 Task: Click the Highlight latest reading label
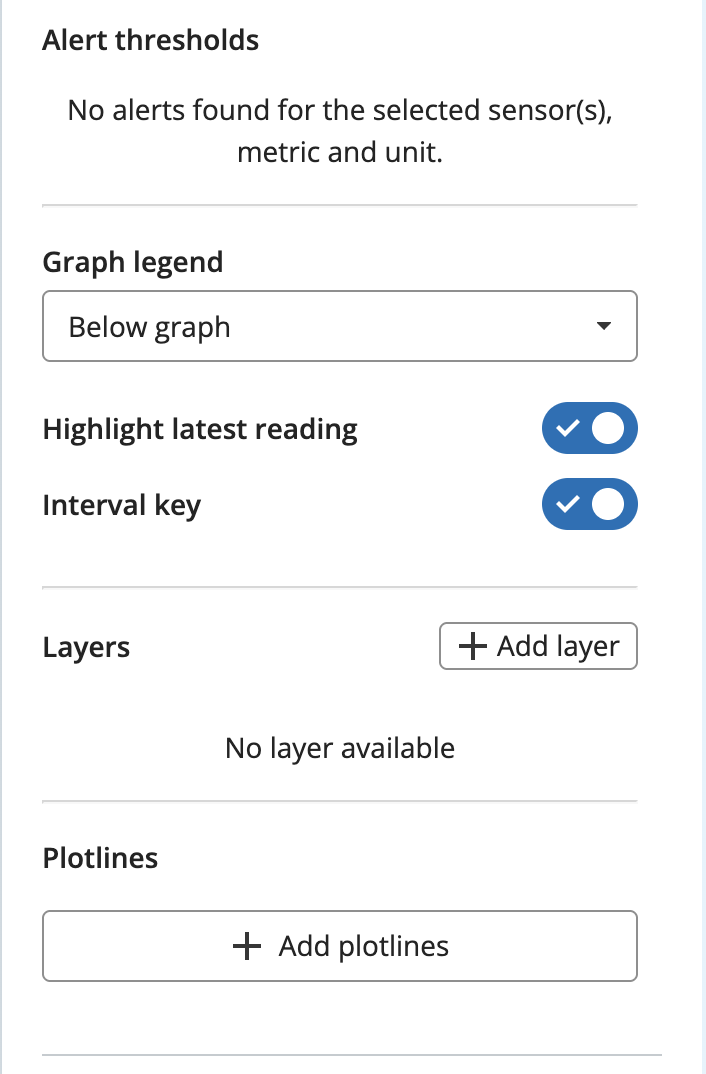200,430
